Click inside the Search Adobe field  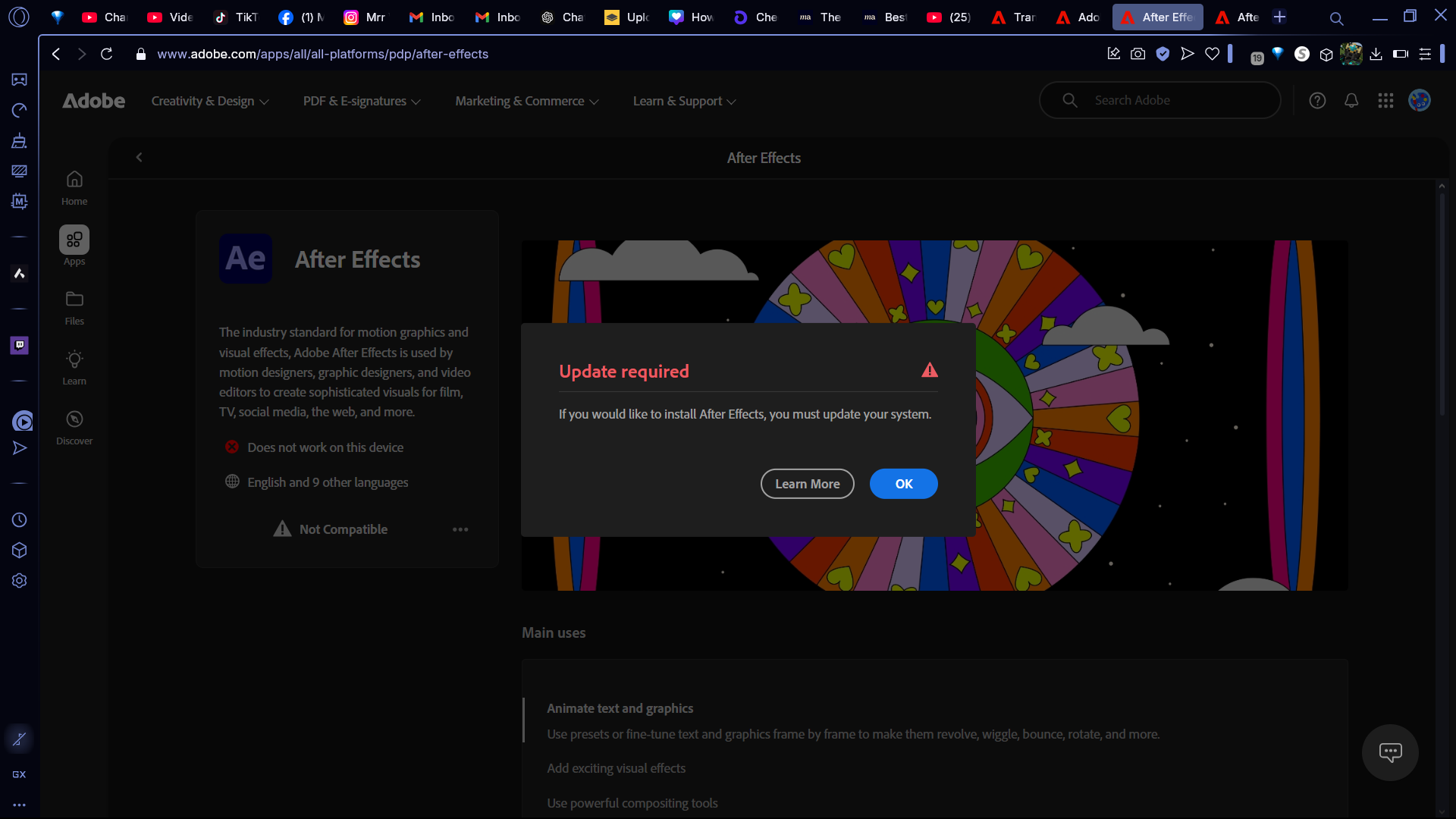click(1160, 100)
